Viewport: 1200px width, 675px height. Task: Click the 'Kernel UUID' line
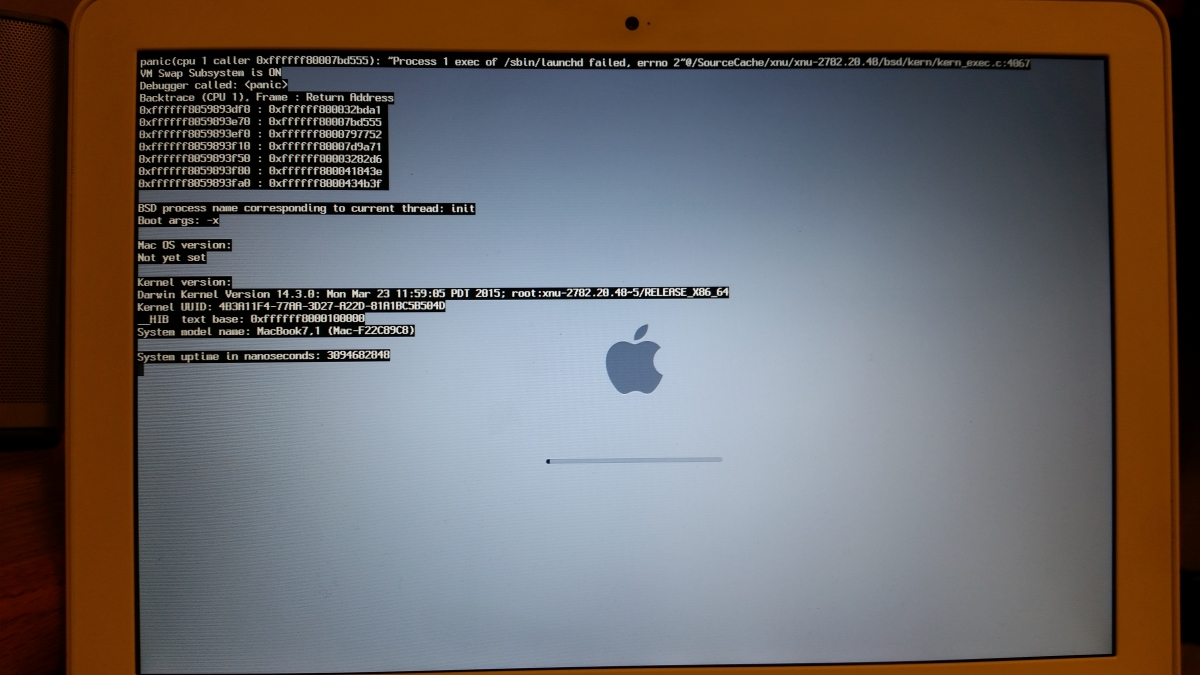(291, 306)
